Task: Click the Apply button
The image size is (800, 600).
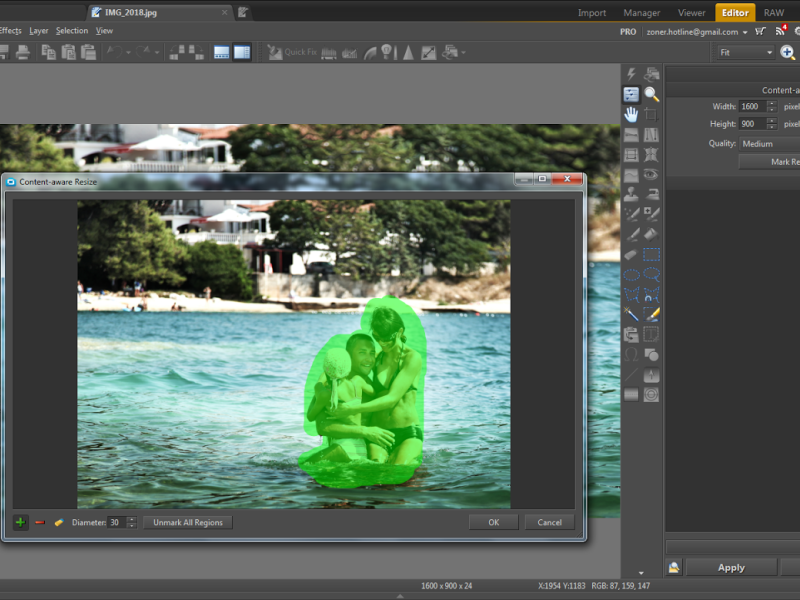Action: click(x=731, y=567)
